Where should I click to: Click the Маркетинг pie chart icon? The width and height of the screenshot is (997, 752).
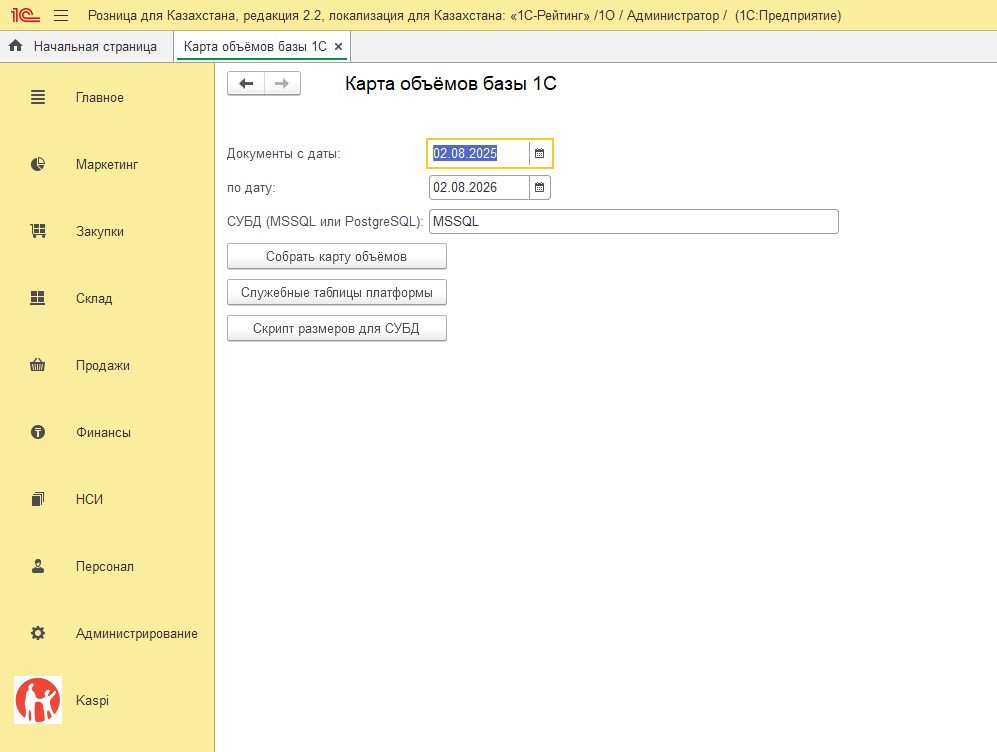38,164
